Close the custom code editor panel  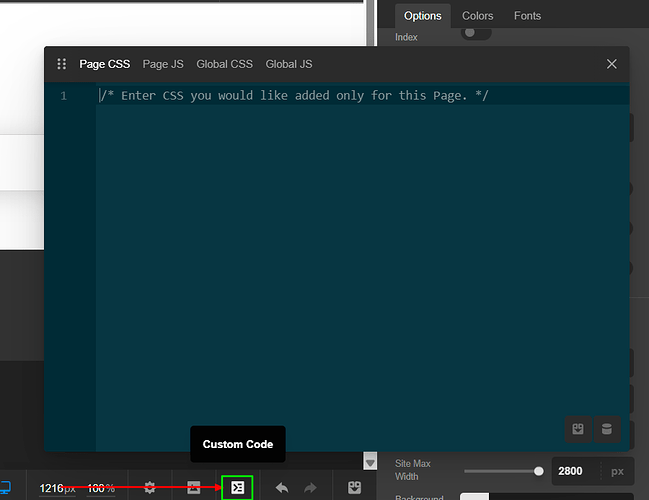click(x=612, y=64)
